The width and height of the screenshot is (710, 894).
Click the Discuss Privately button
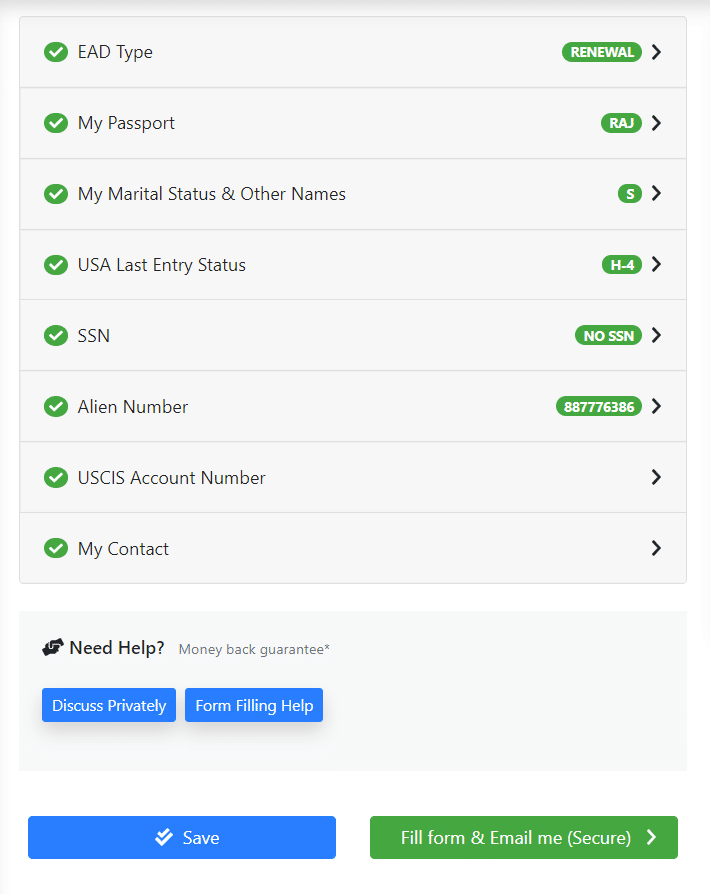[108, 705]
